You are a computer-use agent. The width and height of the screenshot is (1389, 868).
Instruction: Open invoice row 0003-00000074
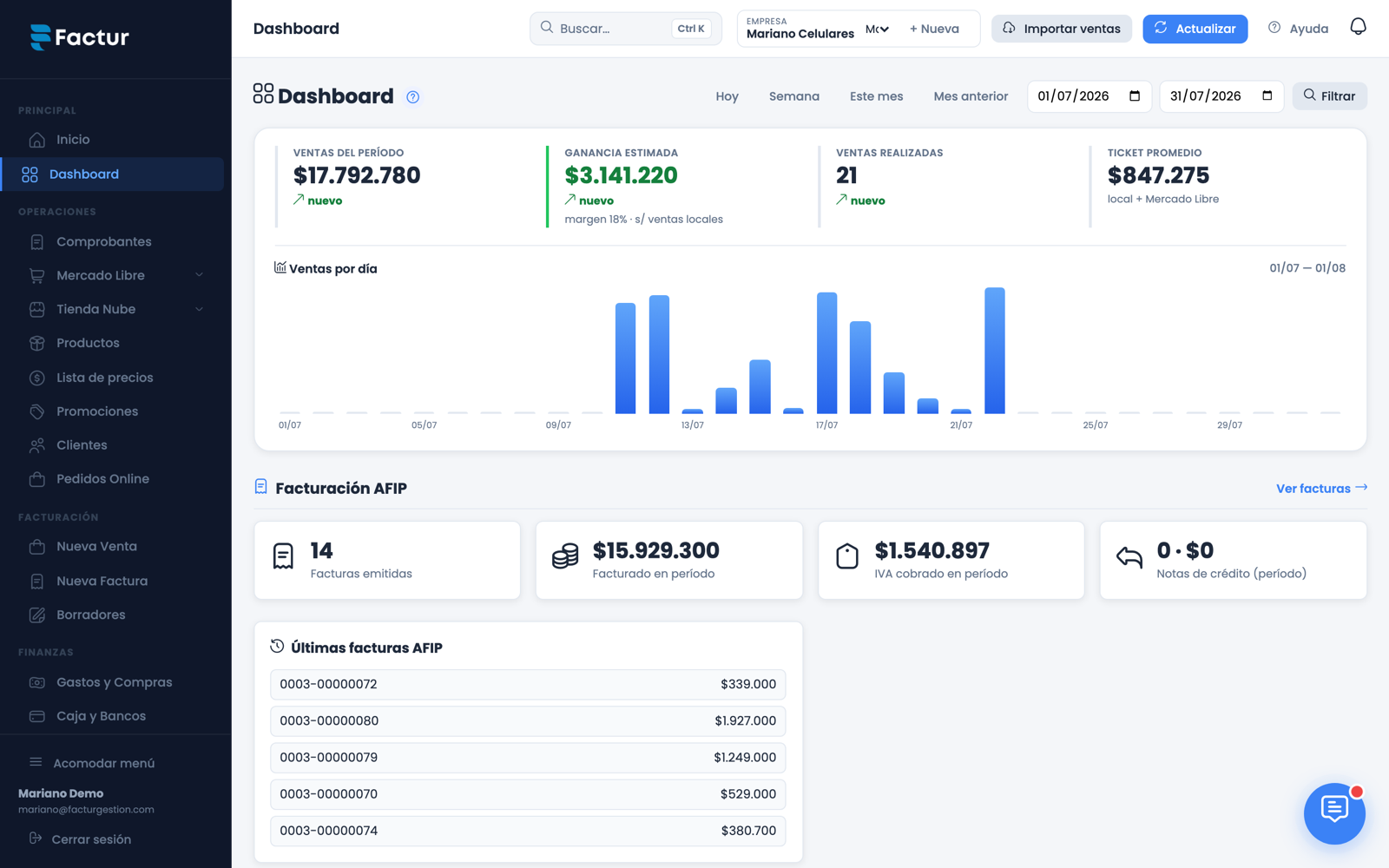pos(528,832)
